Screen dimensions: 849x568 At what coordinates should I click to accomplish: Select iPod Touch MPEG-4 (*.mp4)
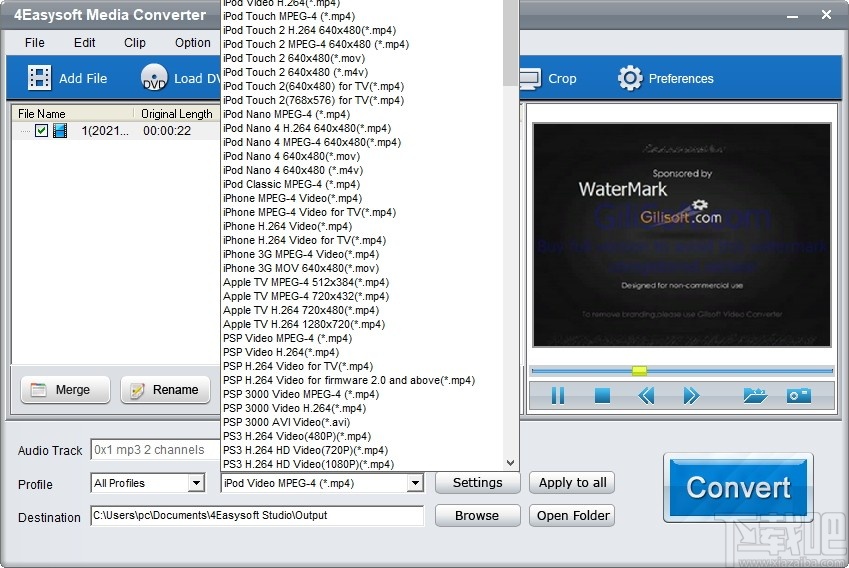(x=289, y=16)
